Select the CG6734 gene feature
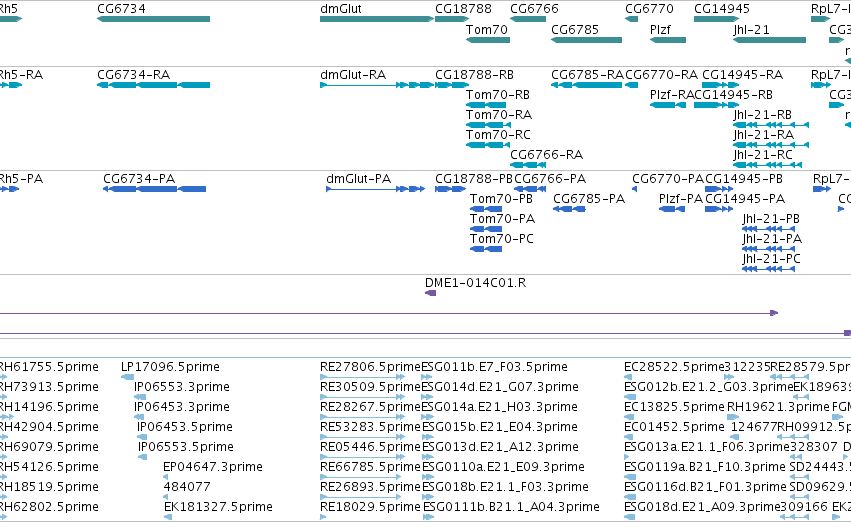The height and width of the screenshot is (522, 851). coord(154,19)
